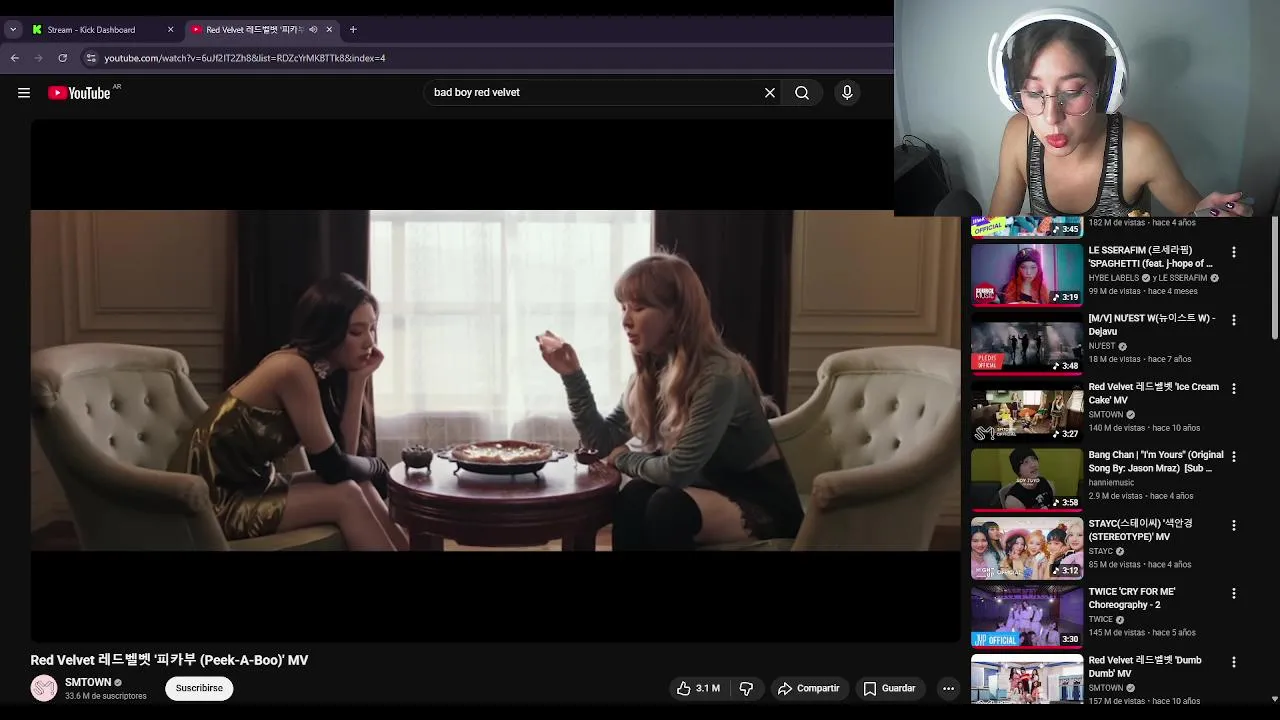1280x720 pixels.
Task: Click Peek-A-Boo MV video title text
Action: 170,660
